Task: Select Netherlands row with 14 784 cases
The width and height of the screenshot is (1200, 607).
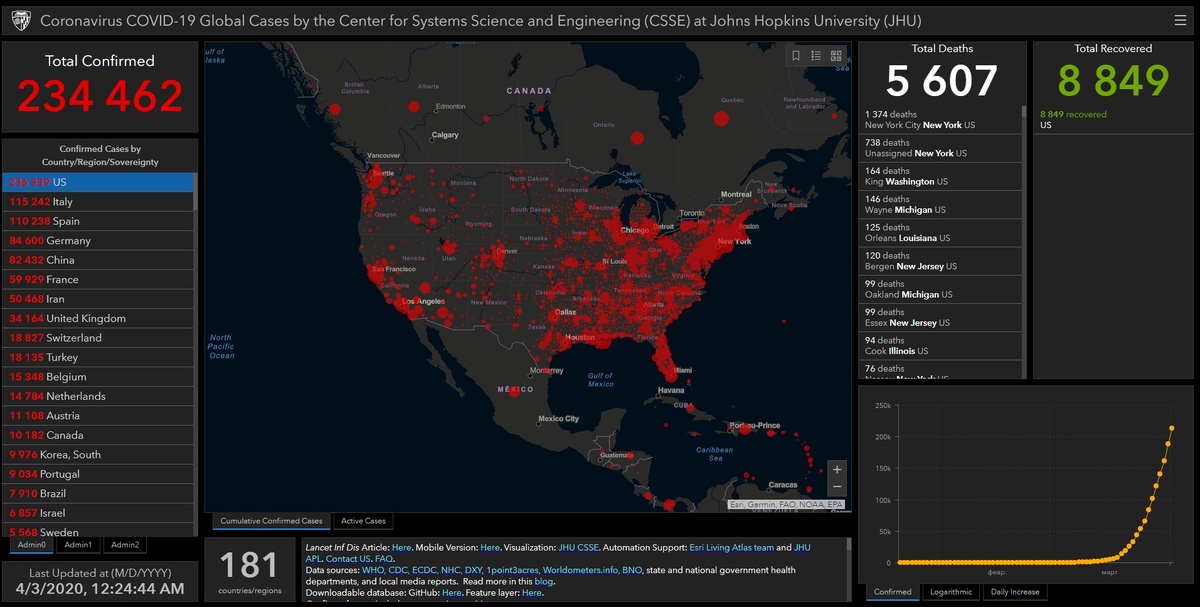Action: coord(98,397)
